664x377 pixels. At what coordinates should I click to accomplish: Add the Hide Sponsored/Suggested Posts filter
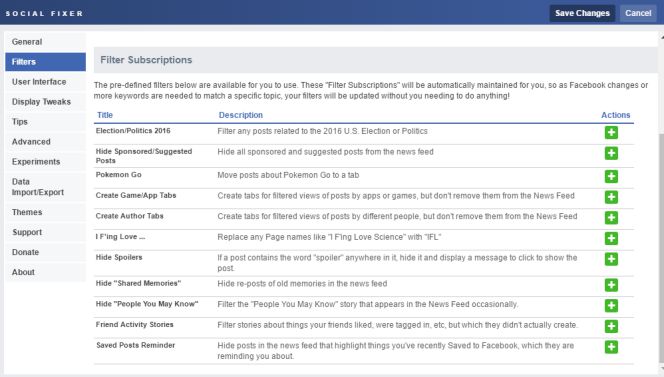pyautogui.click(x=611, y=153)
